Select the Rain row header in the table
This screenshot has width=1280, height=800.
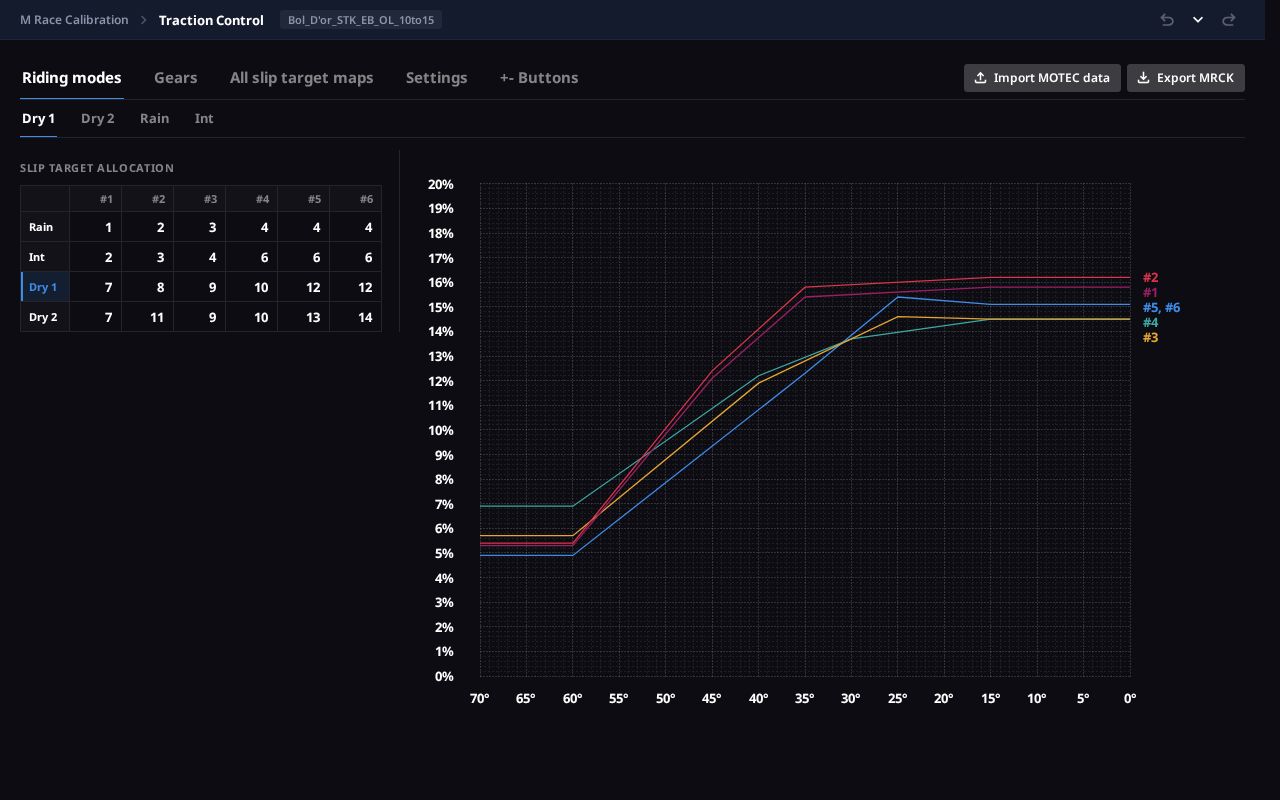pyautogui.click(x=45, y=227)
